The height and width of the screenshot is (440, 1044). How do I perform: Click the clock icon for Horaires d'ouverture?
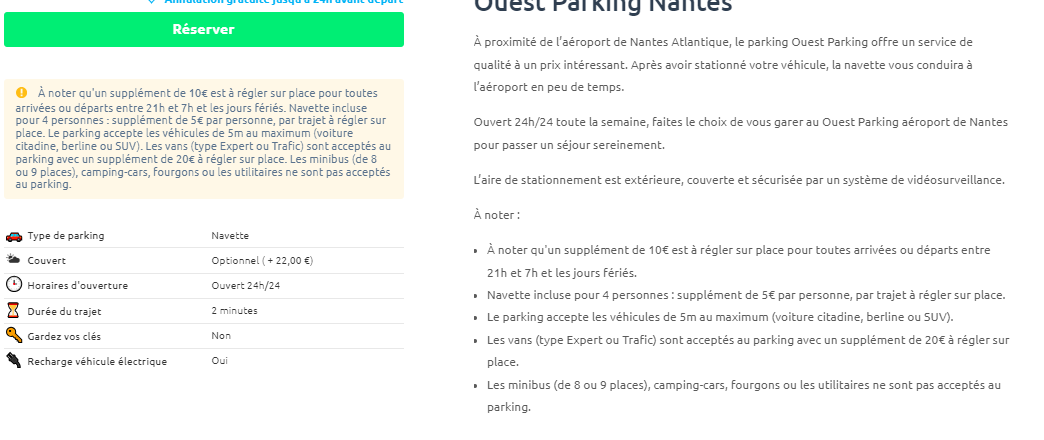[14, 285]
